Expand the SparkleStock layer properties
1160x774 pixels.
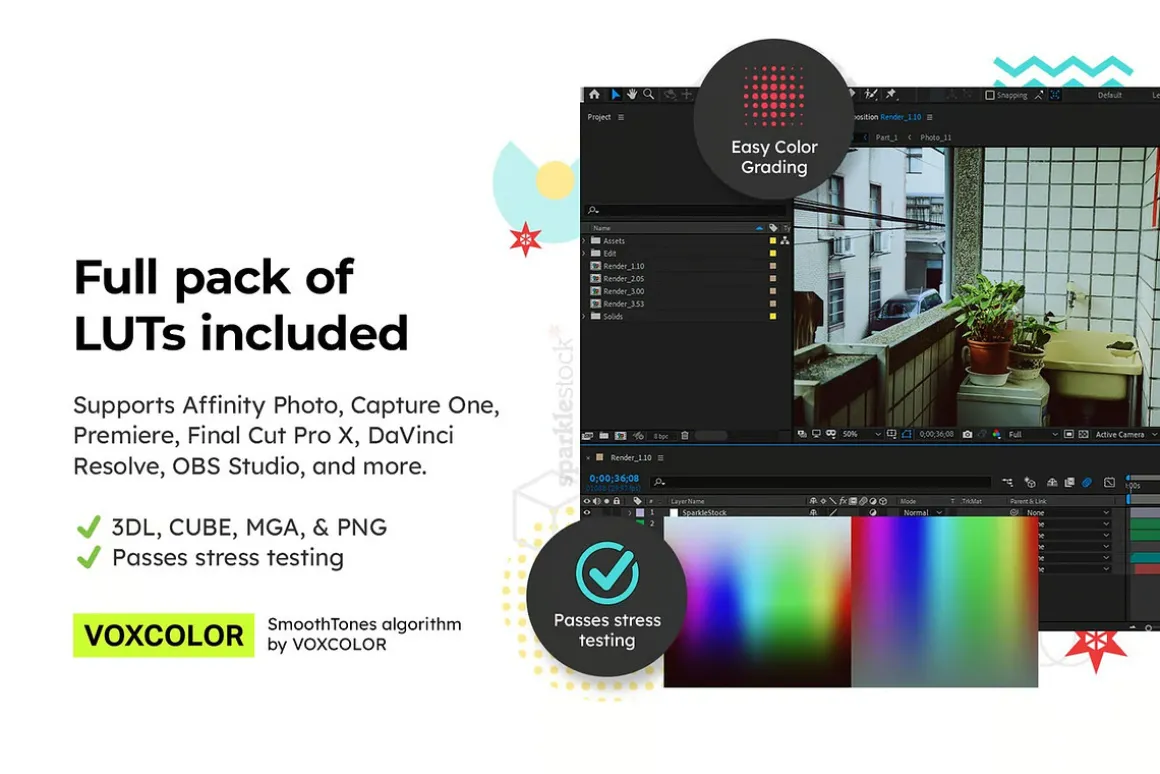(x=630, y=512)
